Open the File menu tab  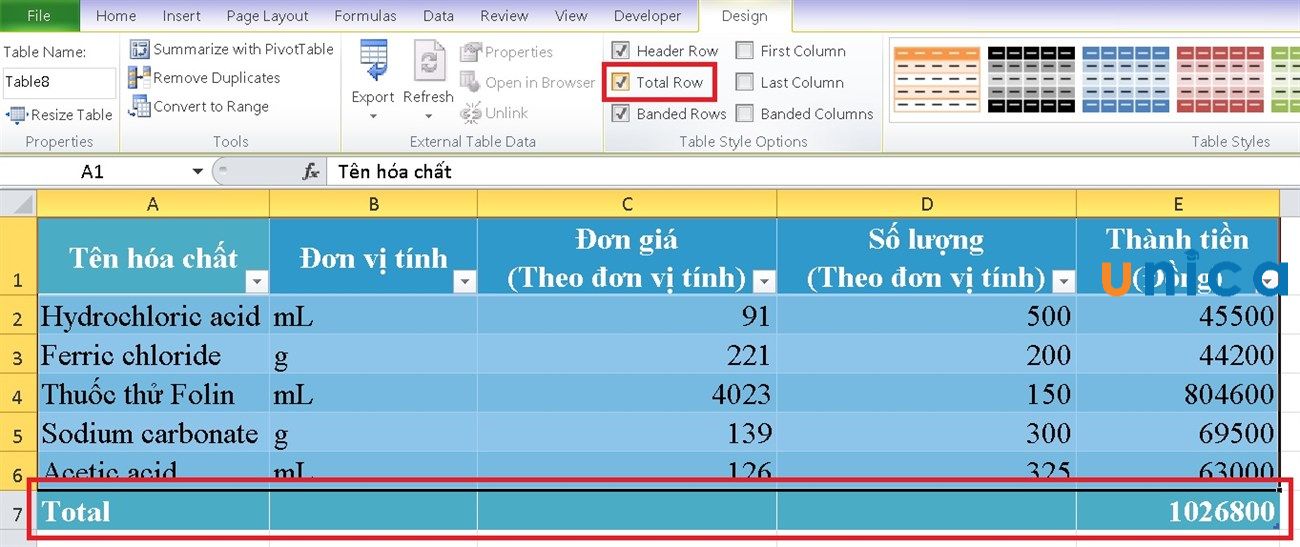(39, 16)
